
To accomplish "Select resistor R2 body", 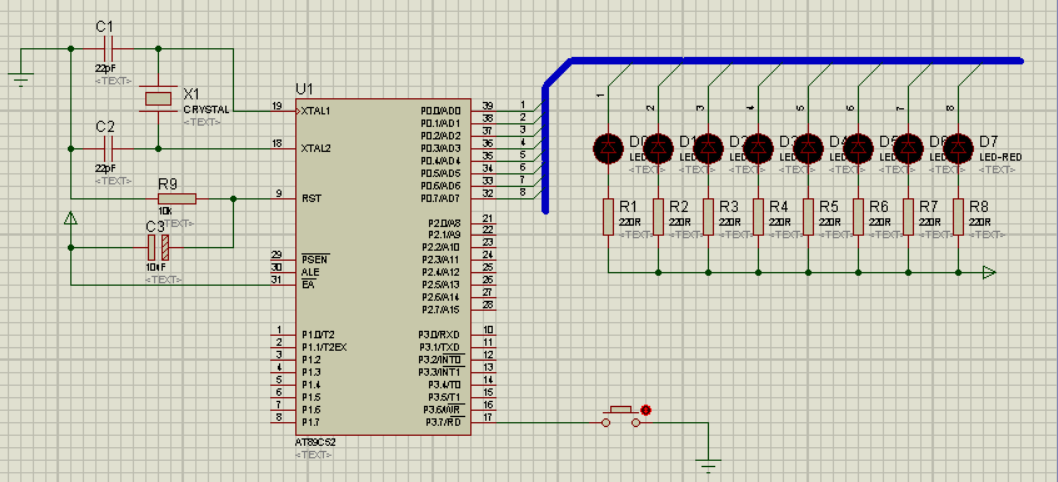I will (x=658, y=217).
